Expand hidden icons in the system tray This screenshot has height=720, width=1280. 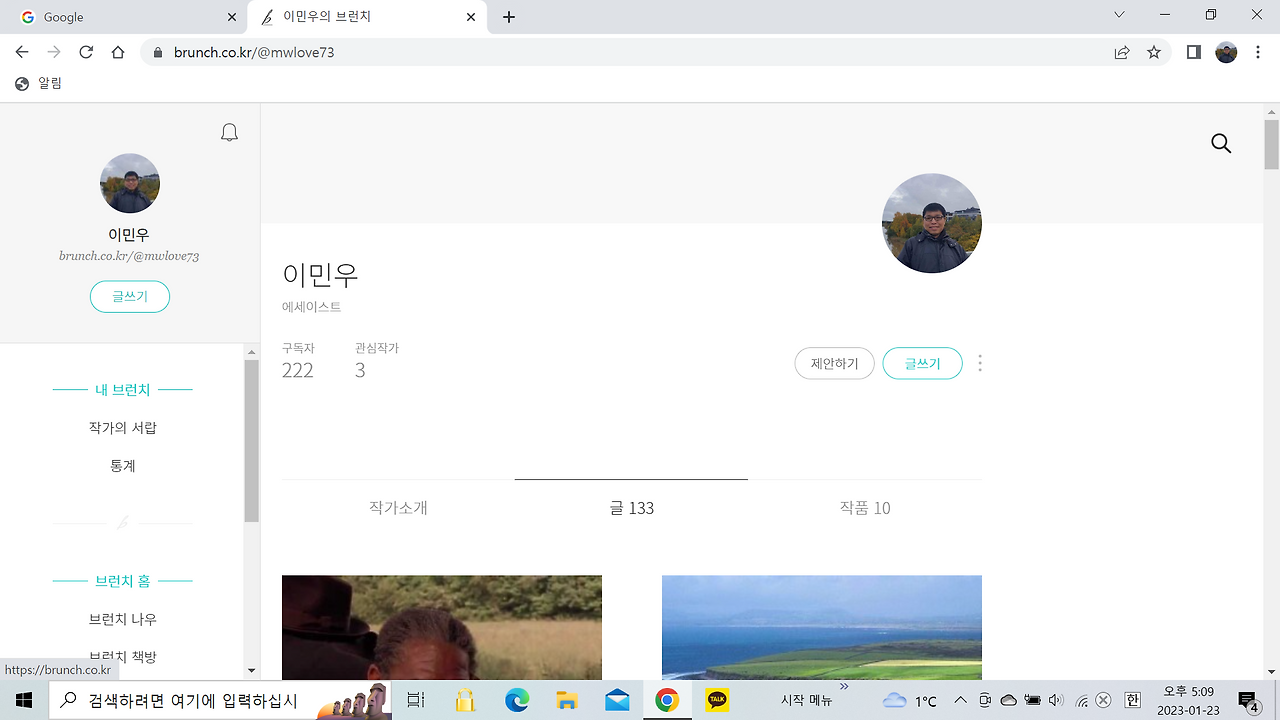pyautogui.click(x=958, y=700)
